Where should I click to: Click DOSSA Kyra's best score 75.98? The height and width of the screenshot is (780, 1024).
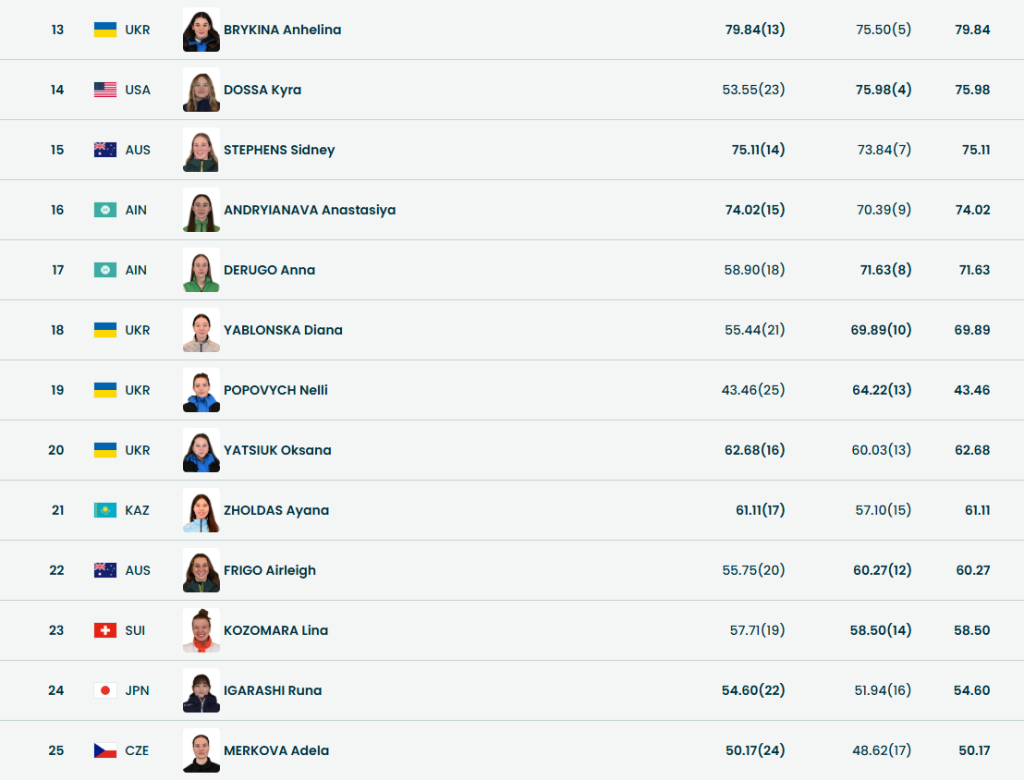click(x=972, y=90)
